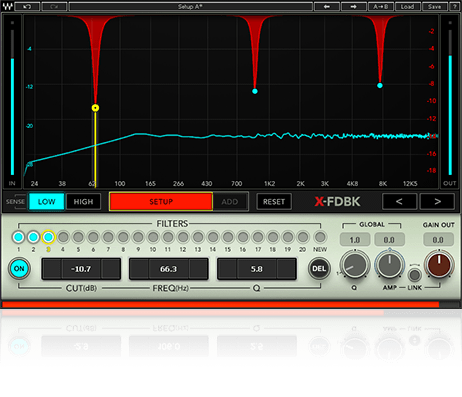Select filter 12 indicator
The width and height of the screenshot is (462, 397).
point(183,237)
